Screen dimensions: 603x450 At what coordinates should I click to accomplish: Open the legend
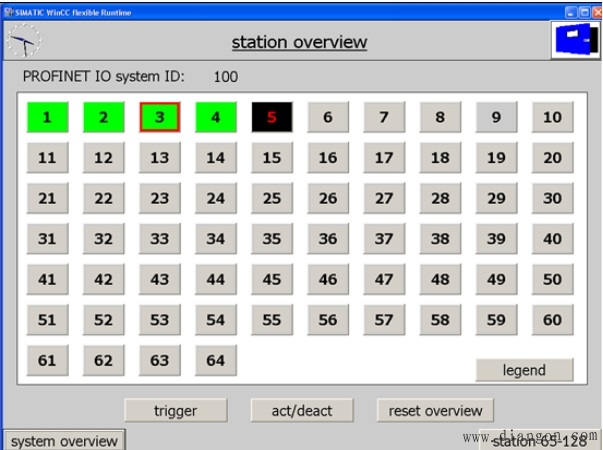(x=525, y=370)
